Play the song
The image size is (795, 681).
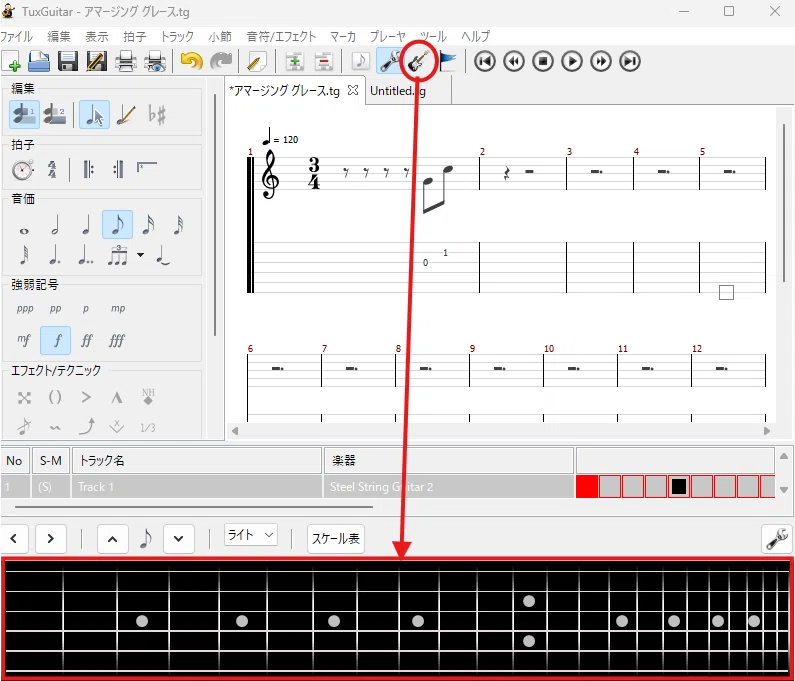coord(572,61)
